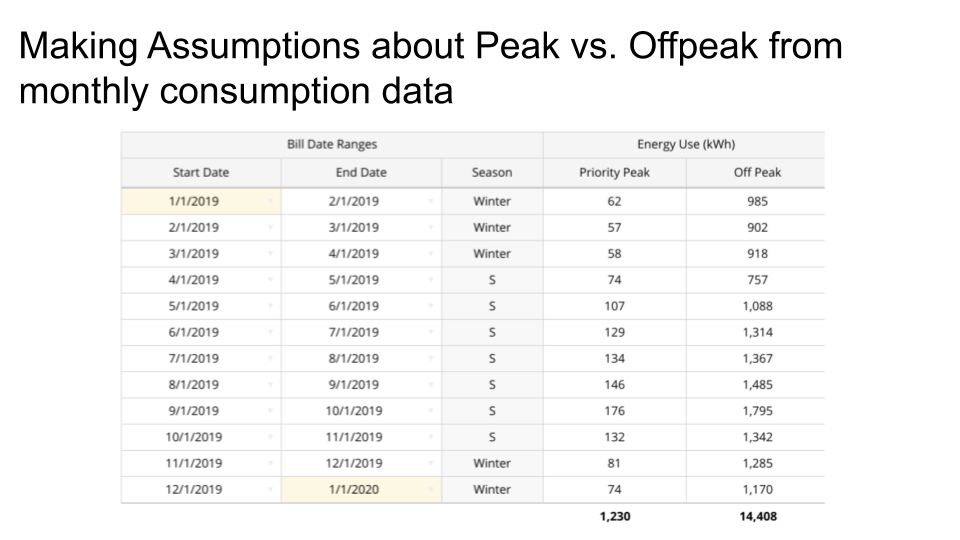Select the Season column header
Image resolution: width=960 pixels, height=540 pixels.
tap(492, 173)
